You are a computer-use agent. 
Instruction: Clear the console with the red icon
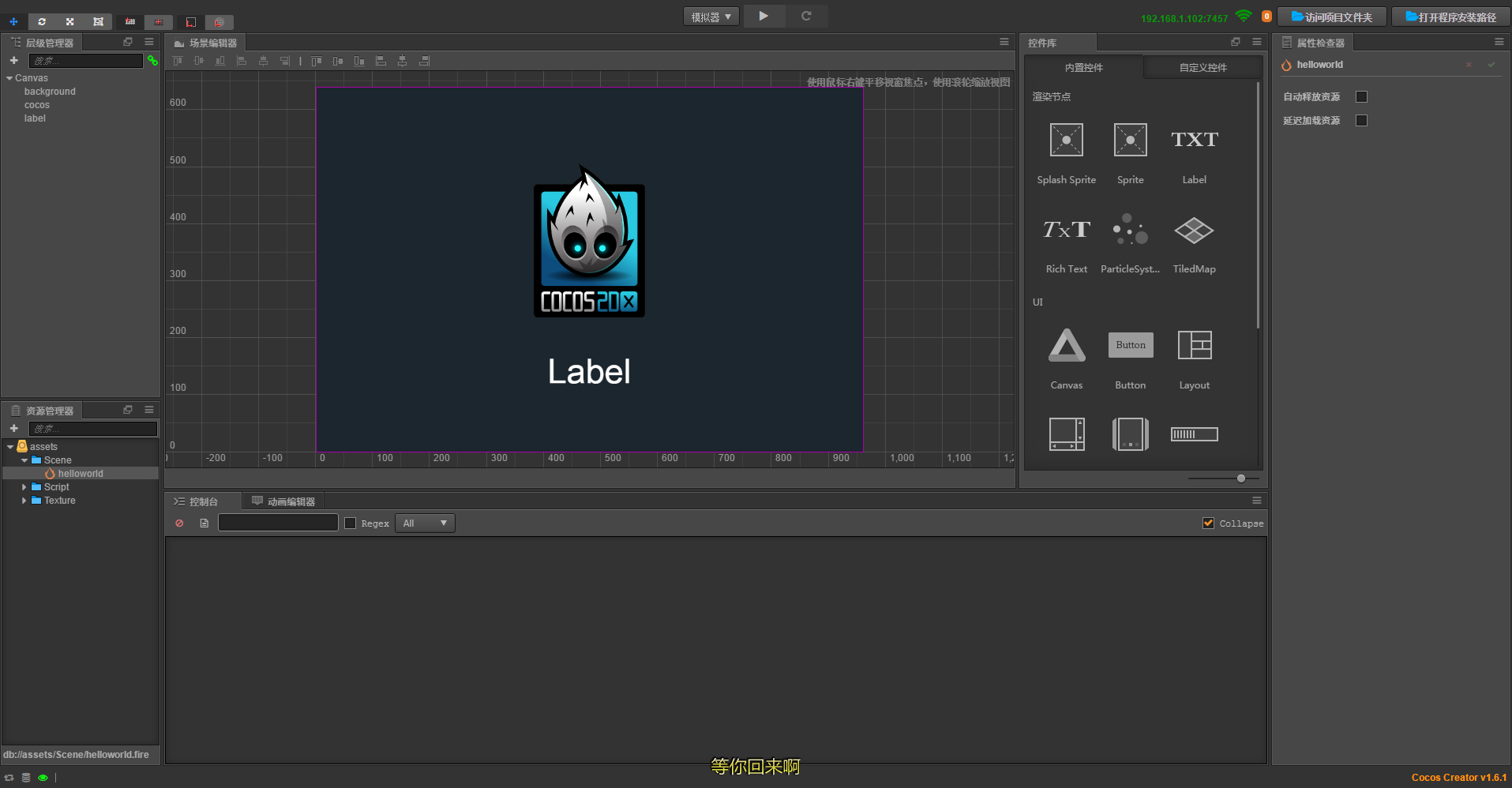coord(179,523)
